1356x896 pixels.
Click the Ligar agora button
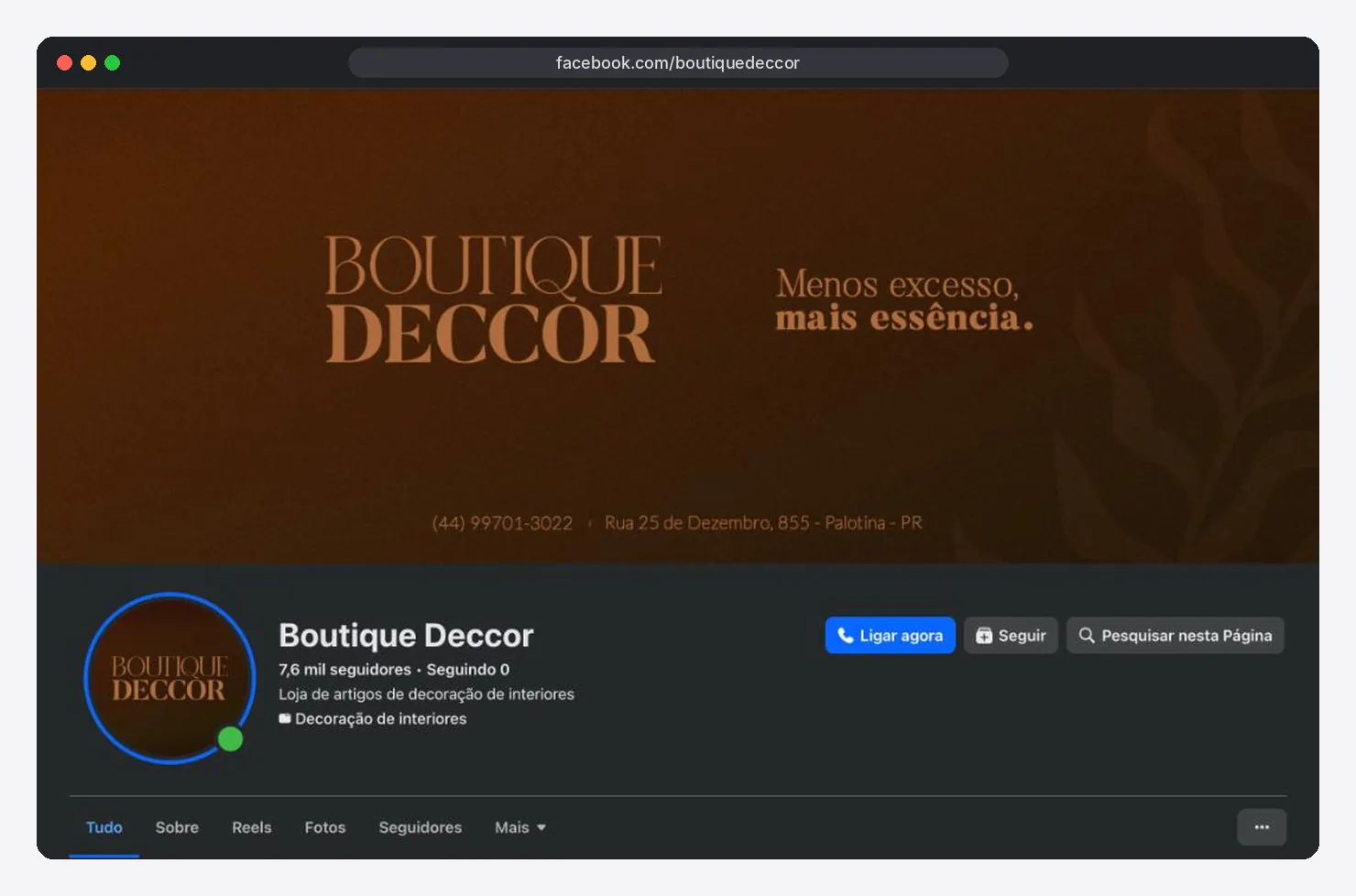[891, 636]
